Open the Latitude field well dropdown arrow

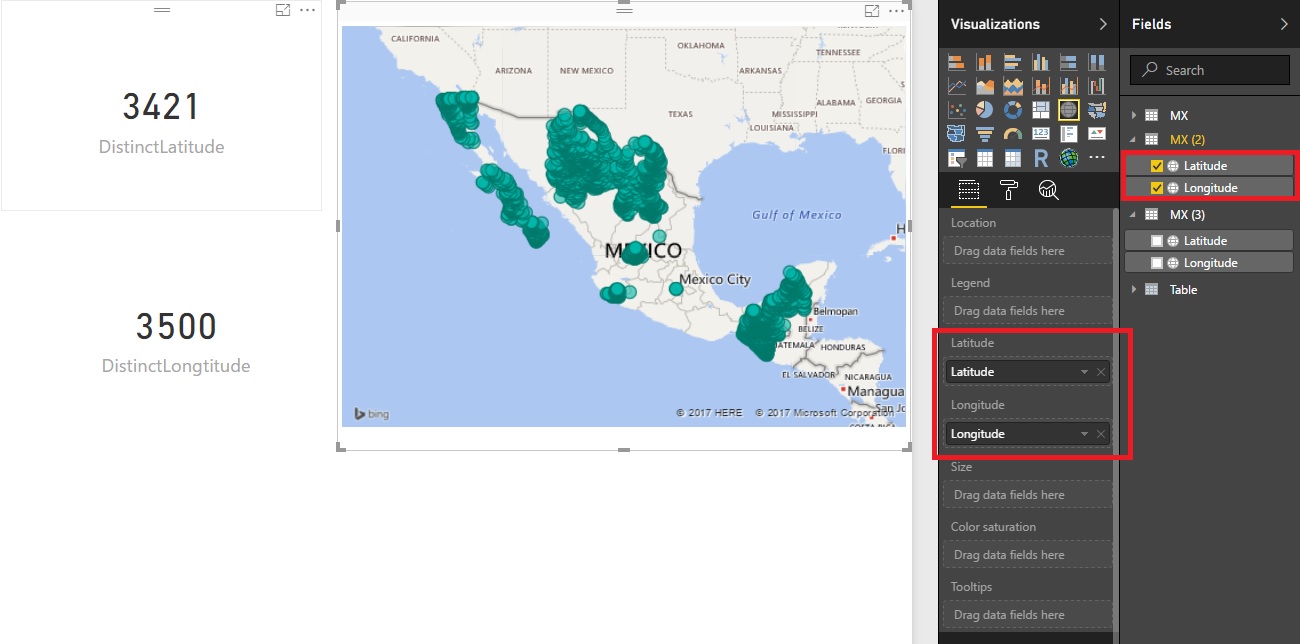point(1084,372)
